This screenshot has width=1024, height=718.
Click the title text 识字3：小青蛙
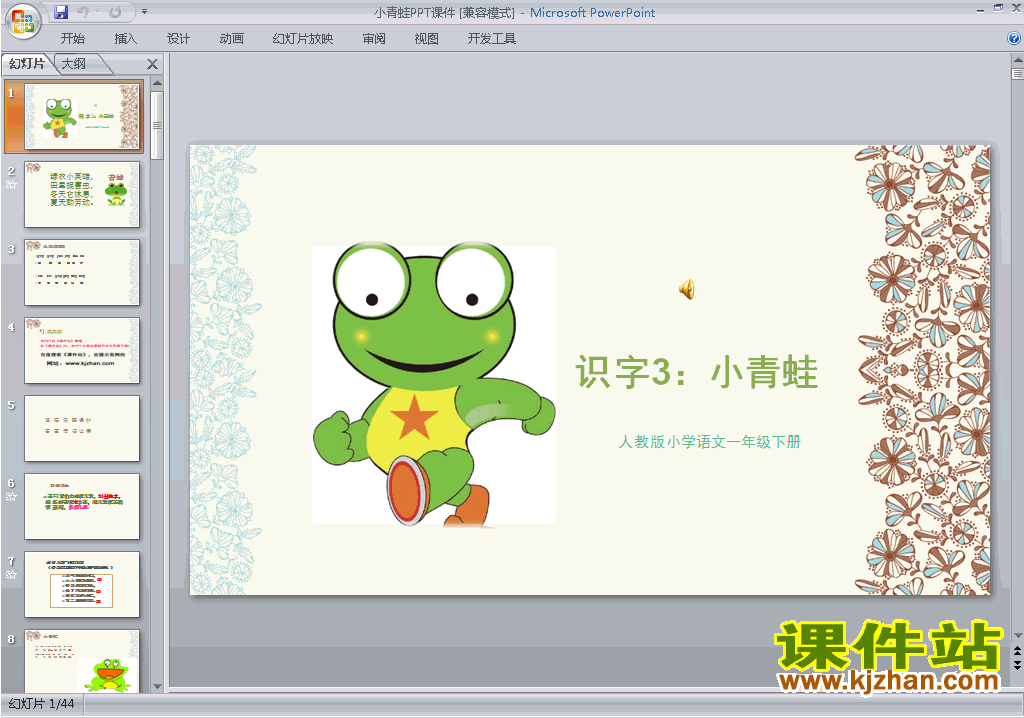coord(696,372)
